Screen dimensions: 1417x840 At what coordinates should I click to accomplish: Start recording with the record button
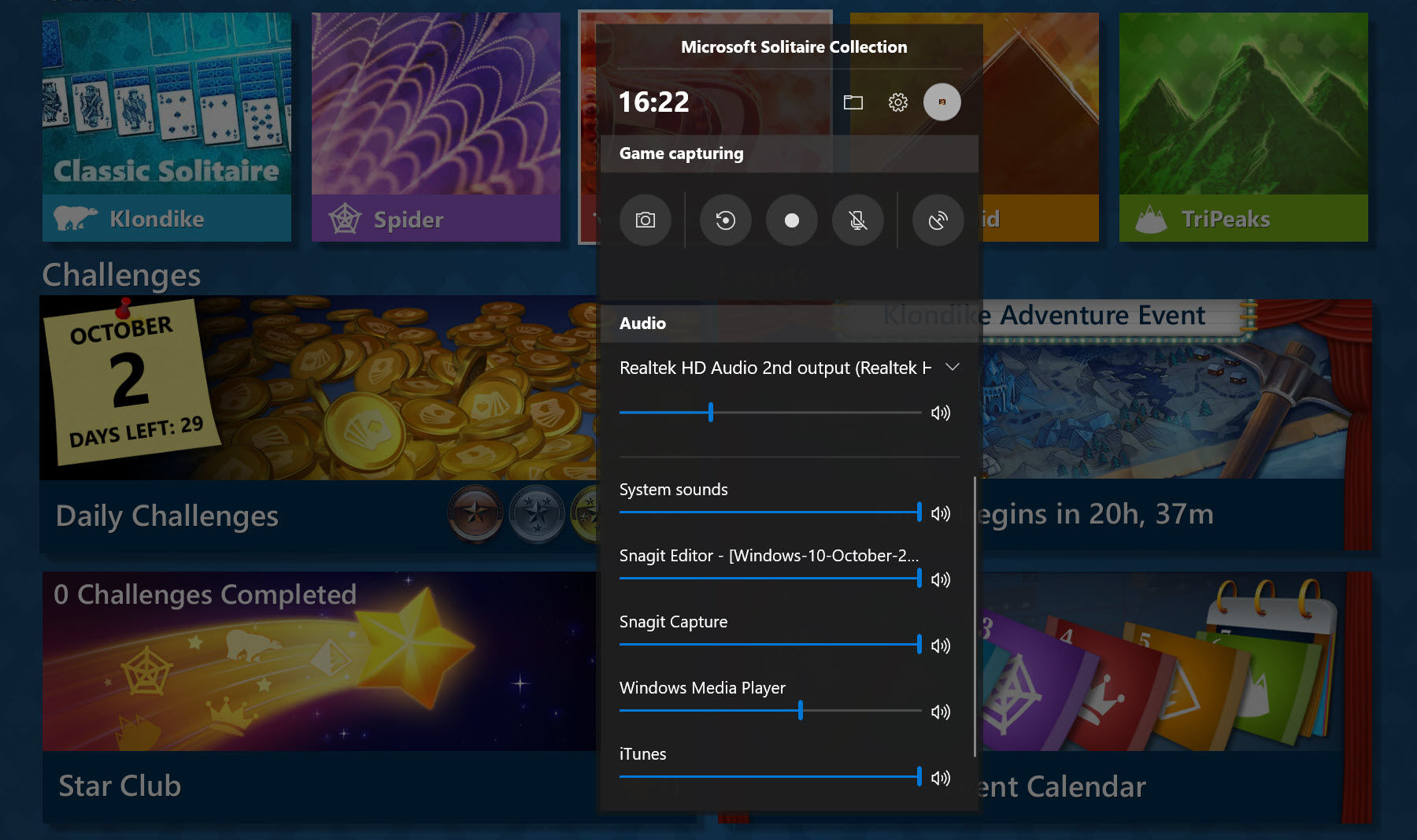click(791, 220)
